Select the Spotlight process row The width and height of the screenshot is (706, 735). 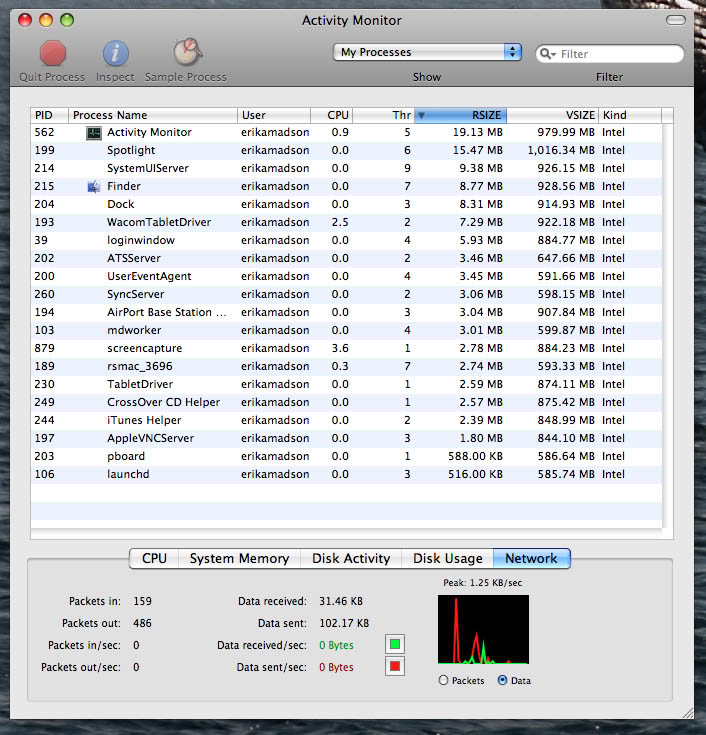pos(346,150)
